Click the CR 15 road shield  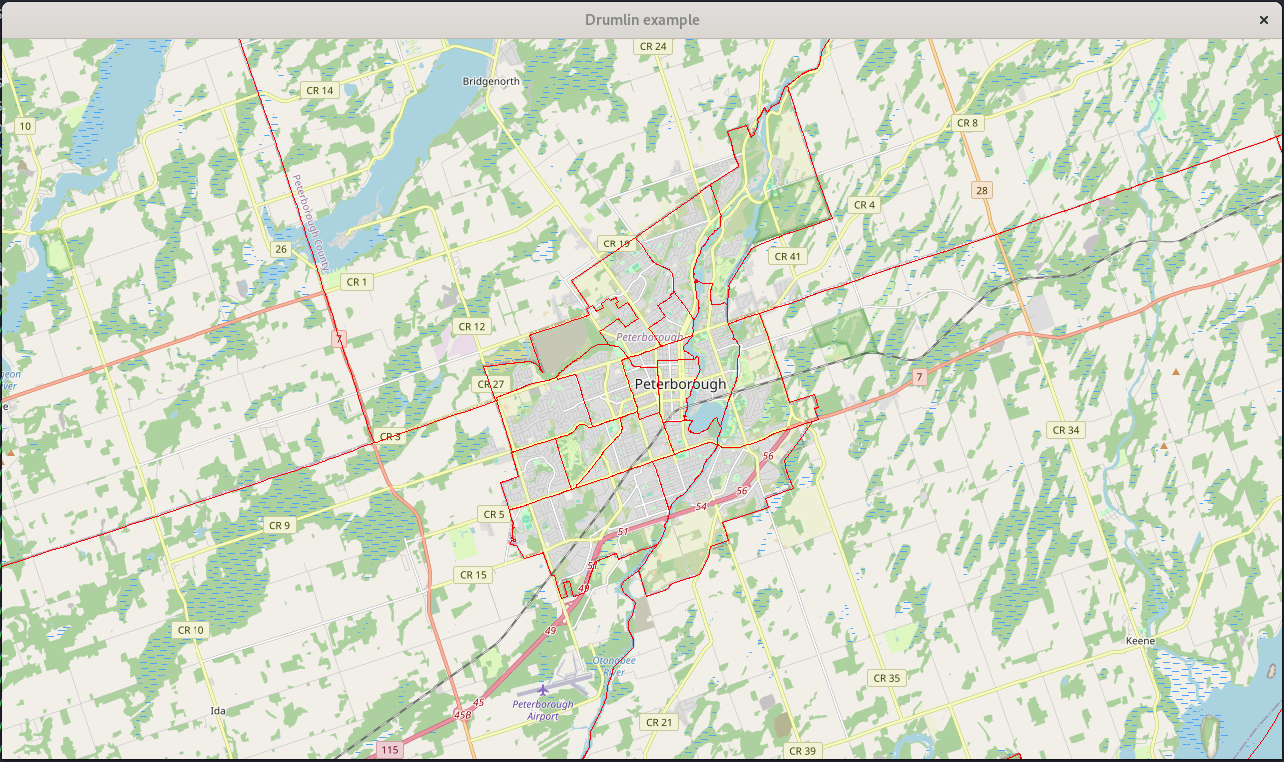pyautogui.click(x=473, y=575)
